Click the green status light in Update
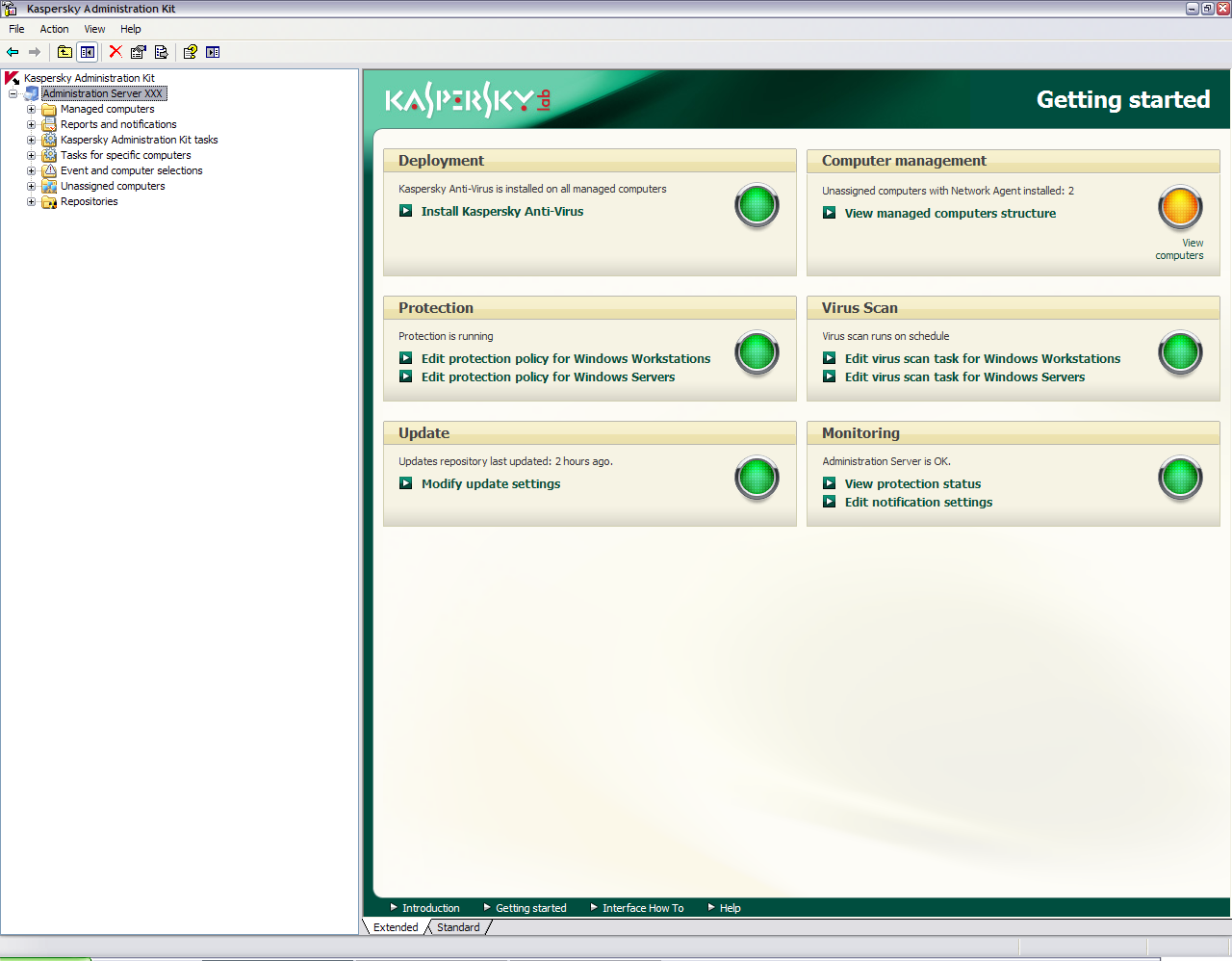Screen dimensions: 1232x961 point(757,478)
